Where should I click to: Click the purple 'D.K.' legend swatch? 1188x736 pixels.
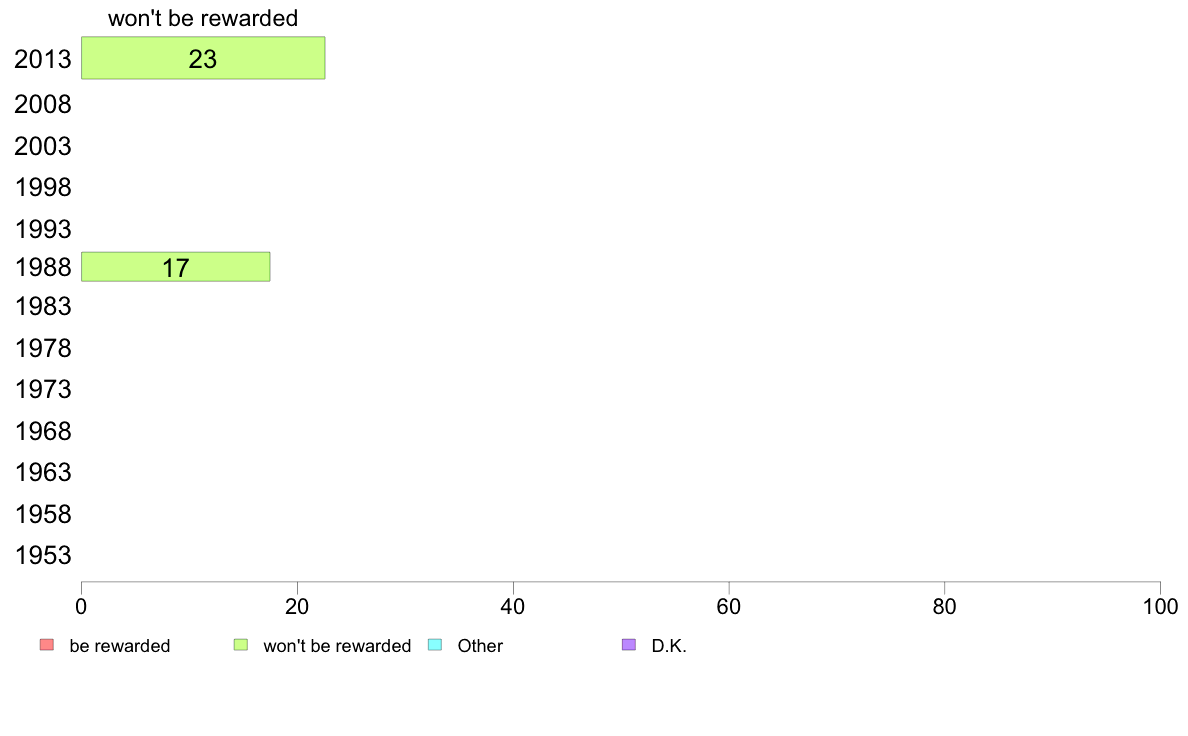tap(628, 645)
